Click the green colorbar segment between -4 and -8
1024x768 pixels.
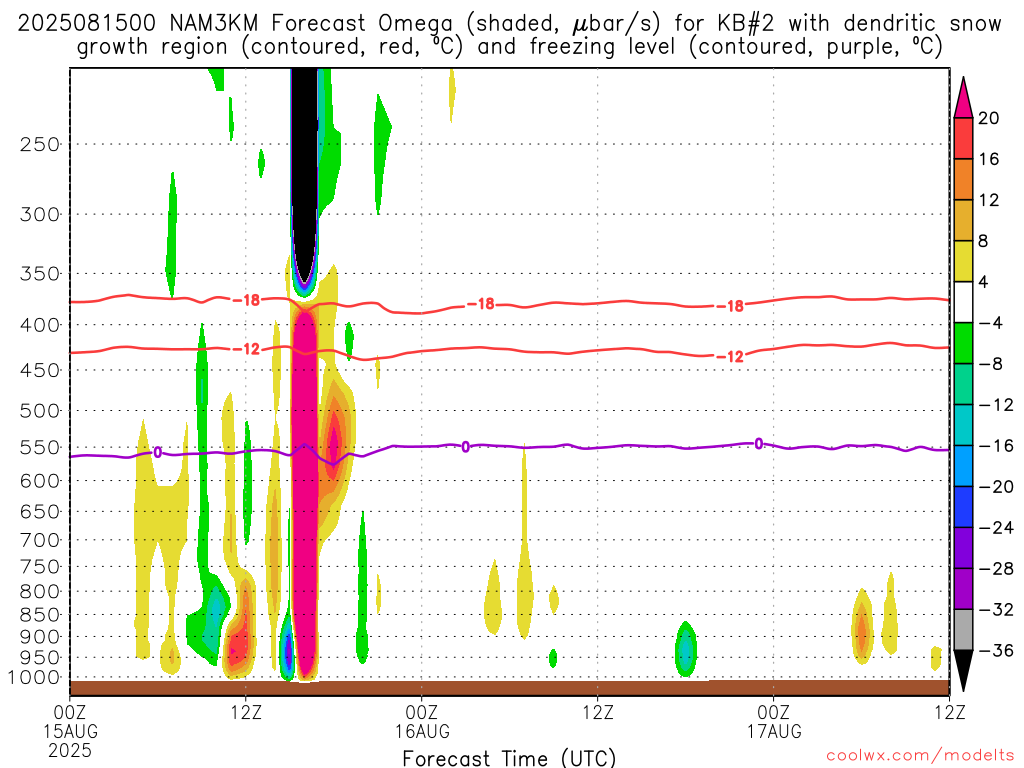(x=963, y=344)
